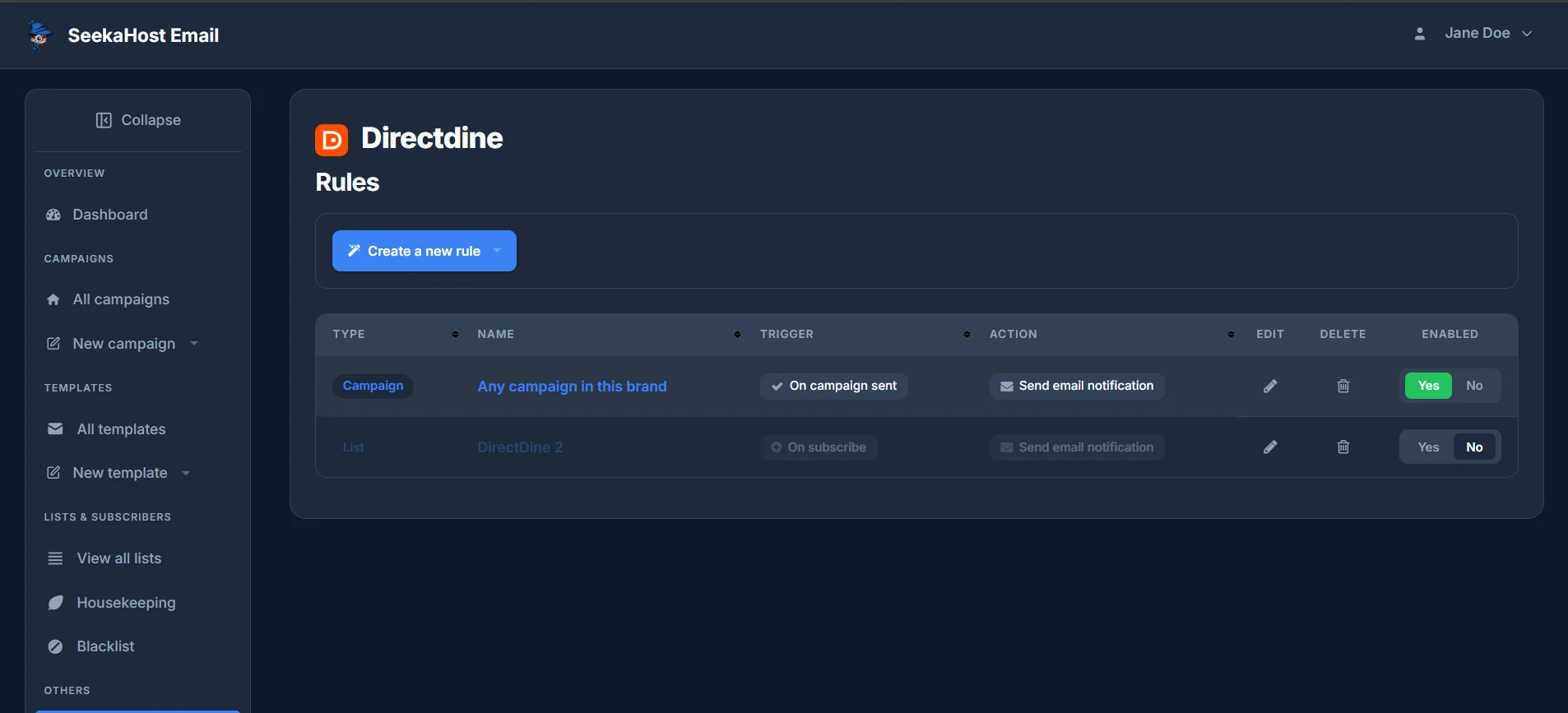Enable the DirectDine 2 rule with Yes

1428,447
